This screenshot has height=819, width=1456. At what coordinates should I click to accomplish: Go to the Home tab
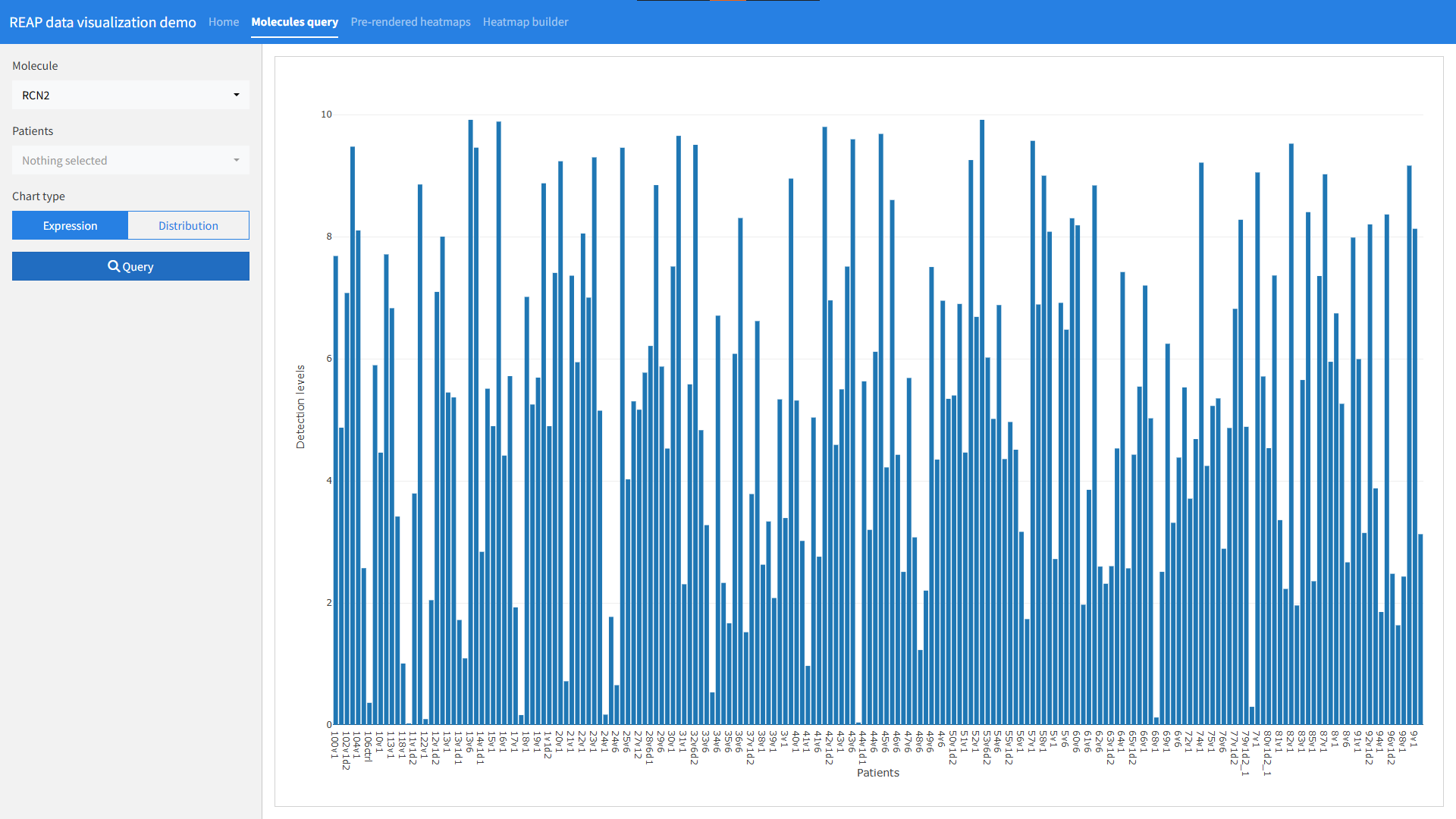(224, 22)
